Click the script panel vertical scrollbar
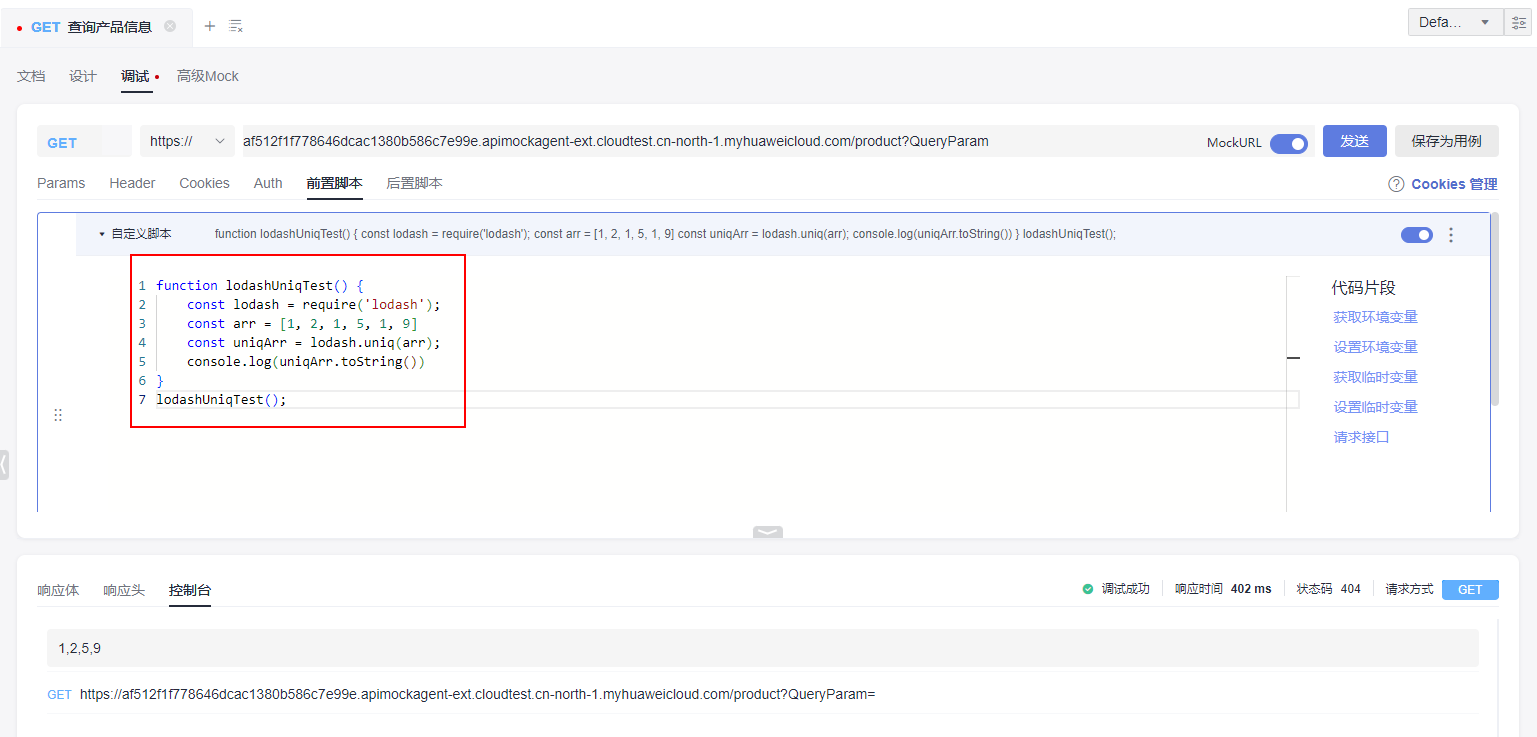This screenshot has height=737, width=1537. [1494, 310]
